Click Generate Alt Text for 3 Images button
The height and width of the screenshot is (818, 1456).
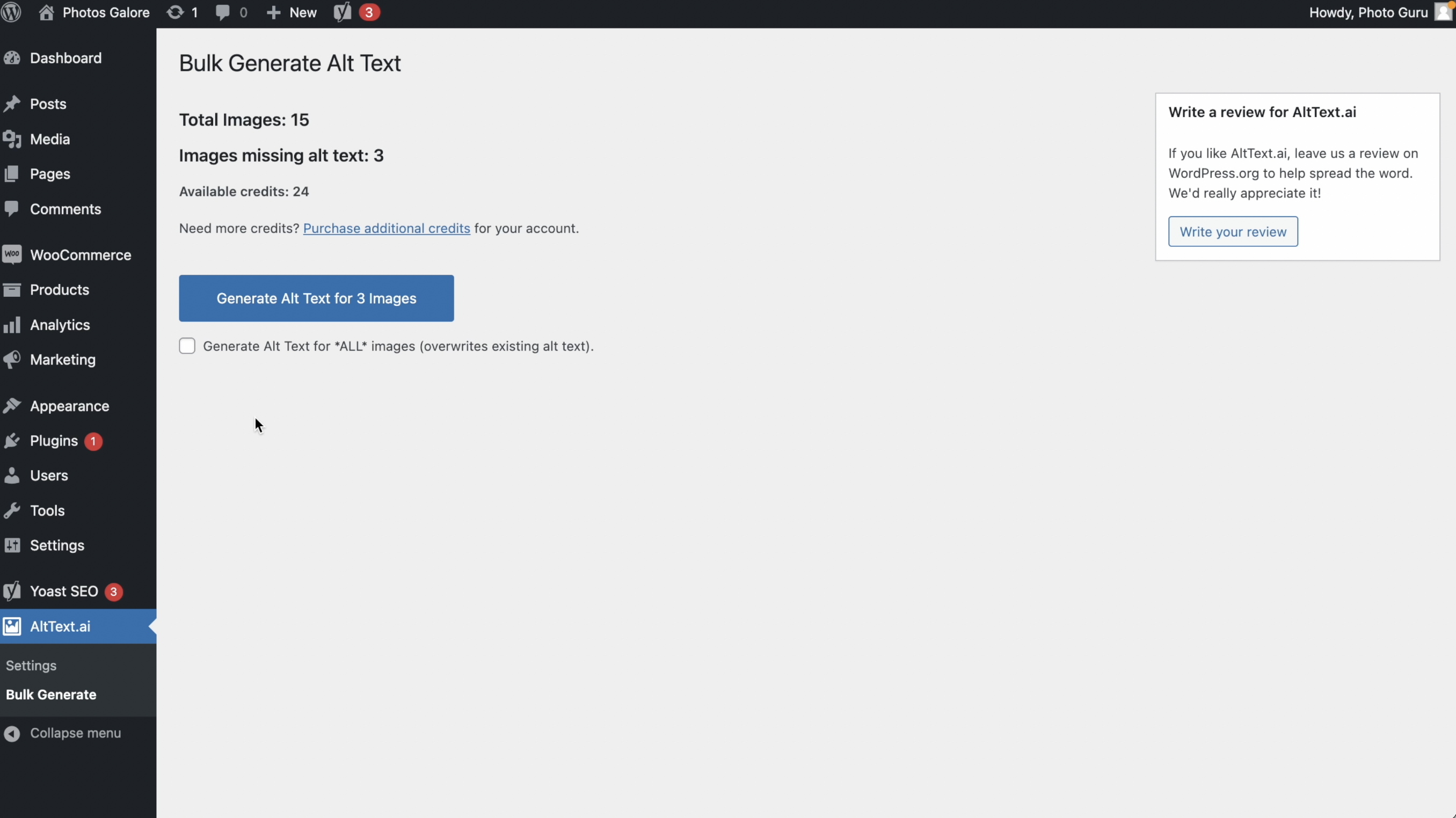point(316,298)
